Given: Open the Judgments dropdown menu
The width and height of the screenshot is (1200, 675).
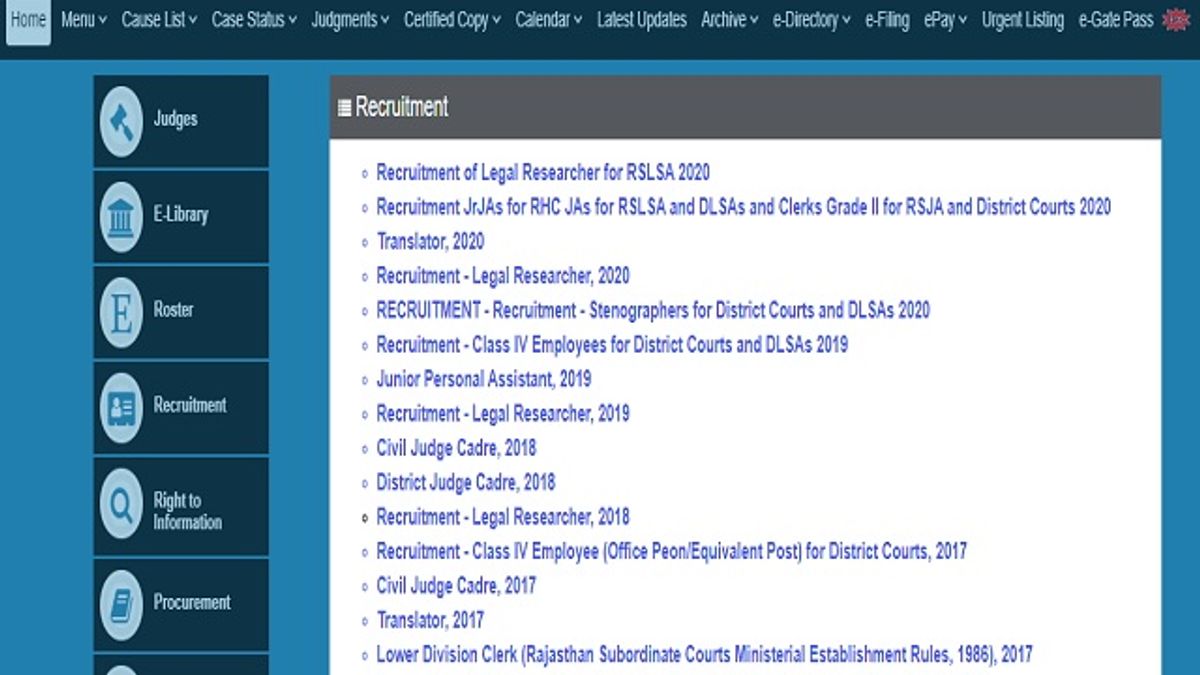Looking at the screenshot, I should click(x=350, y=20).
